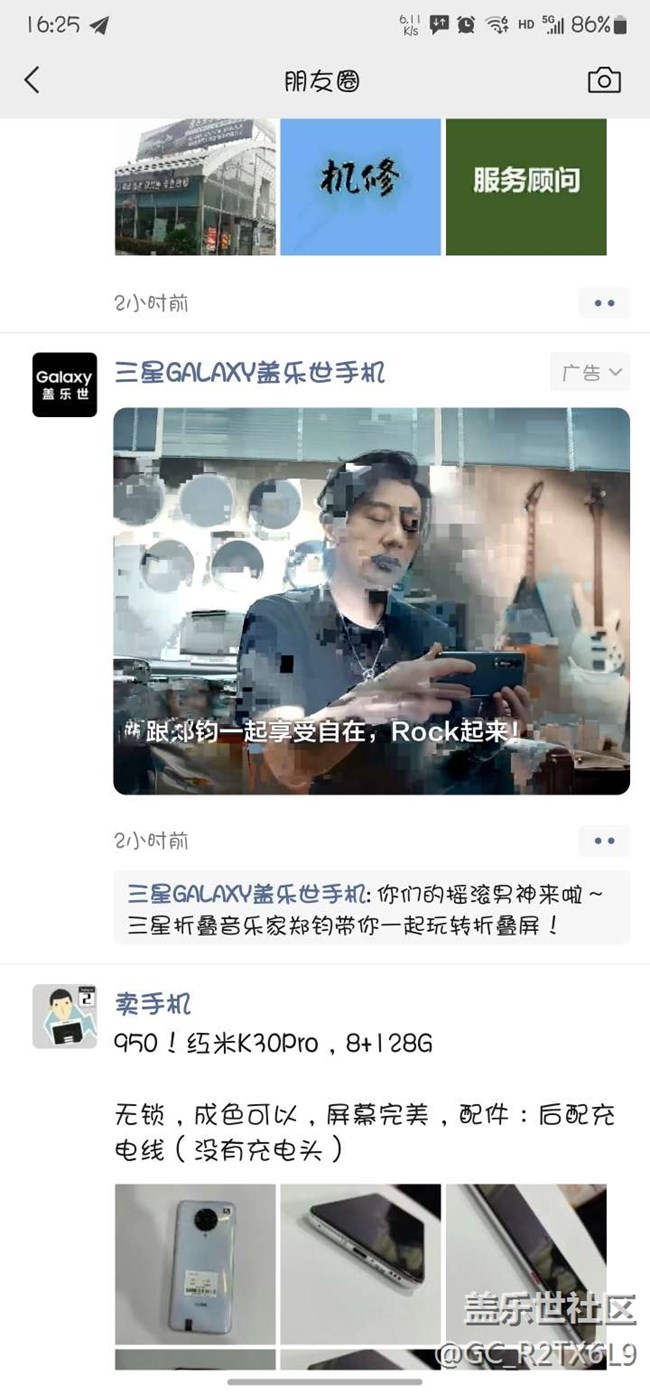650x1394 pixels.
Task: View the 服务顾问 green image
Action: click(526, 187)
